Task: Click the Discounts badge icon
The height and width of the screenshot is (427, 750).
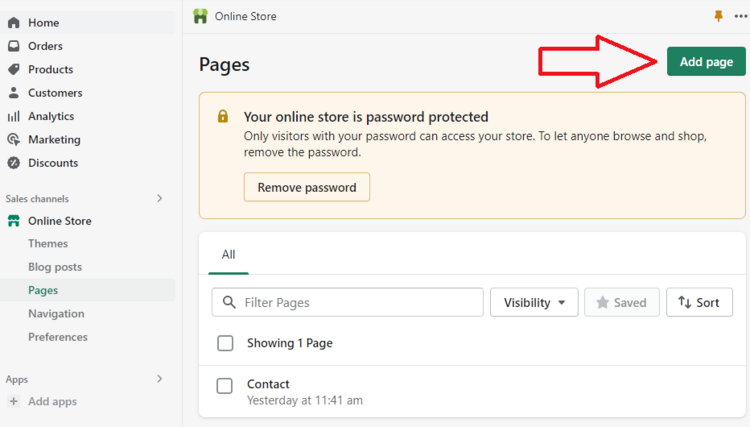Action: coord(14,163)
